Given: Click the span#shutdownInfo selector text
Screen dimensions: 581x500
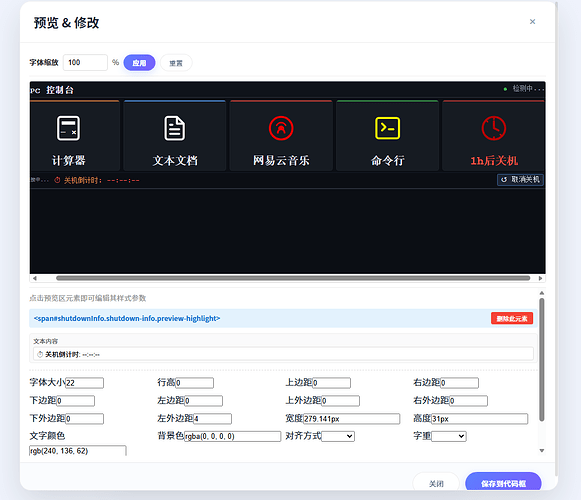Looking at the screenshot, I should point(127,318).
